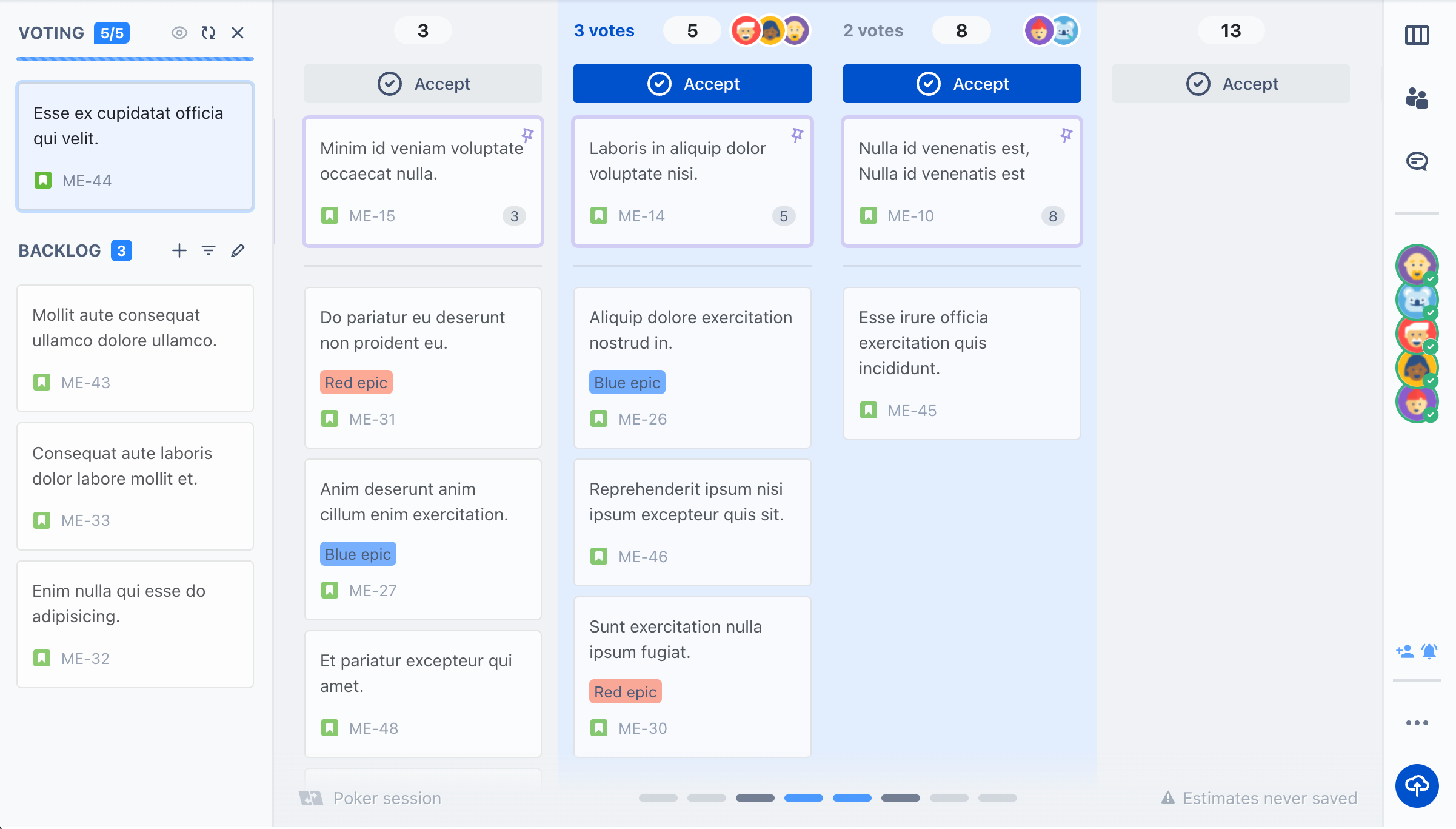This screenshot has width=1456, height=829.
Task: Open the columns layout icon in sidebar
Action: [1417, 35]
